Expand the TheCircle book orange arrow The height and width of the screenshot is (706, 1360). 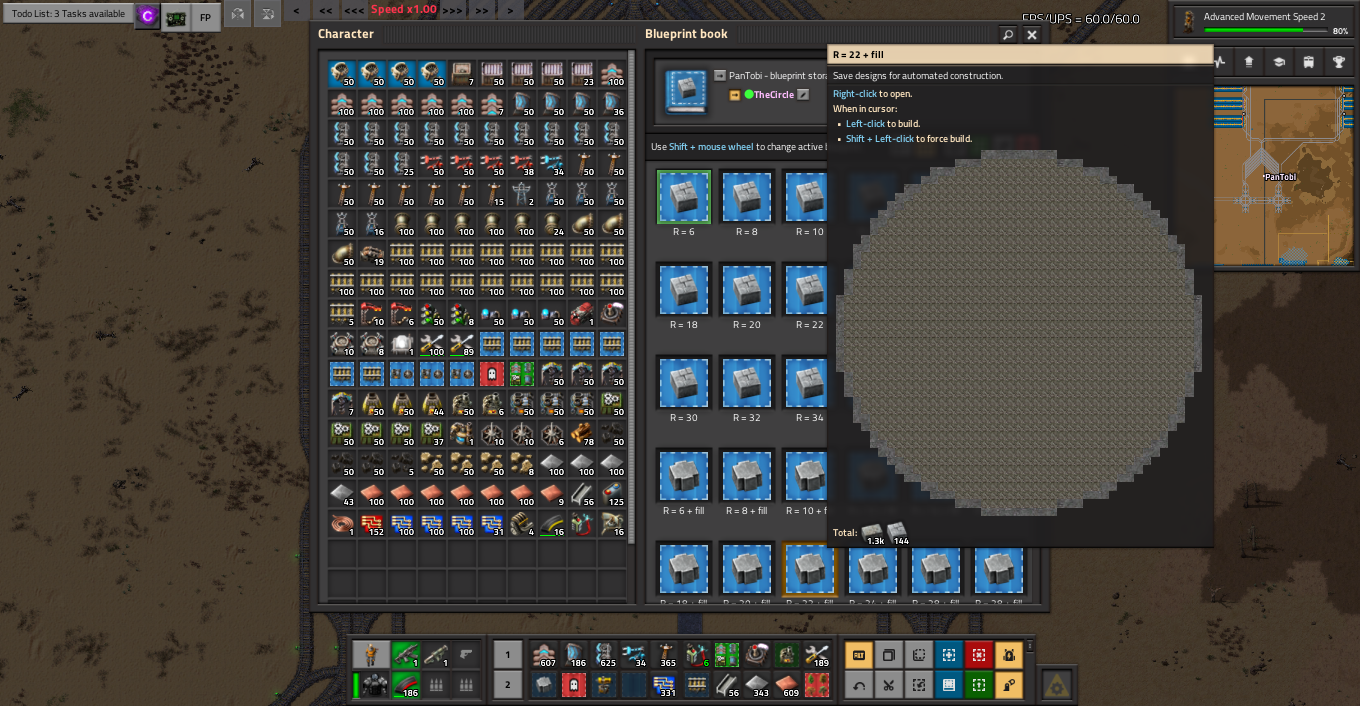tap(735, 95)
